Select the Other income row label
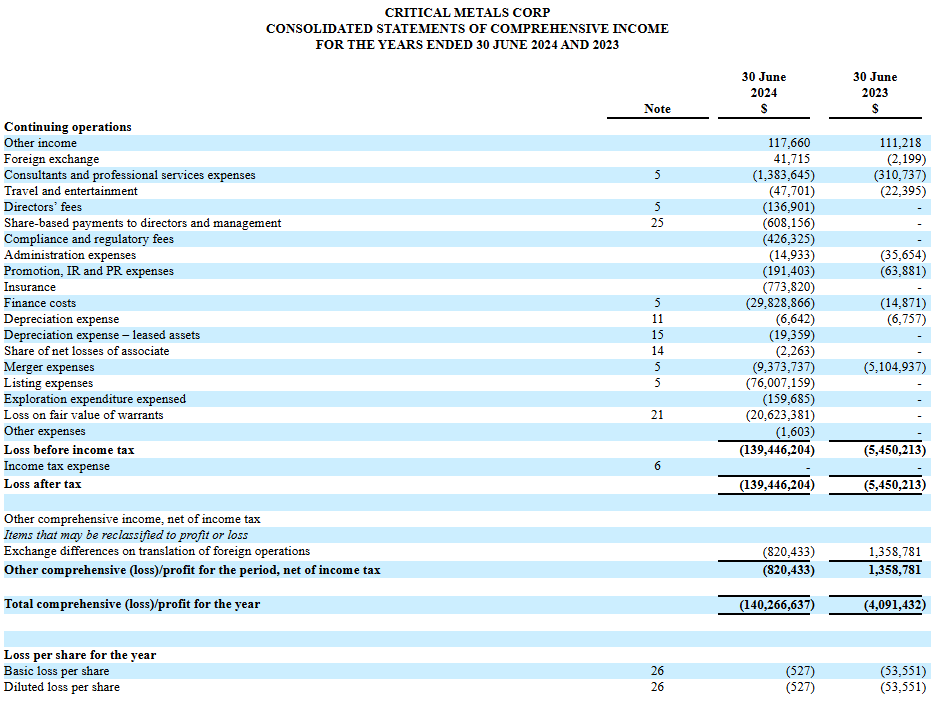Screen dimensions: 932x702 [40, 143]
